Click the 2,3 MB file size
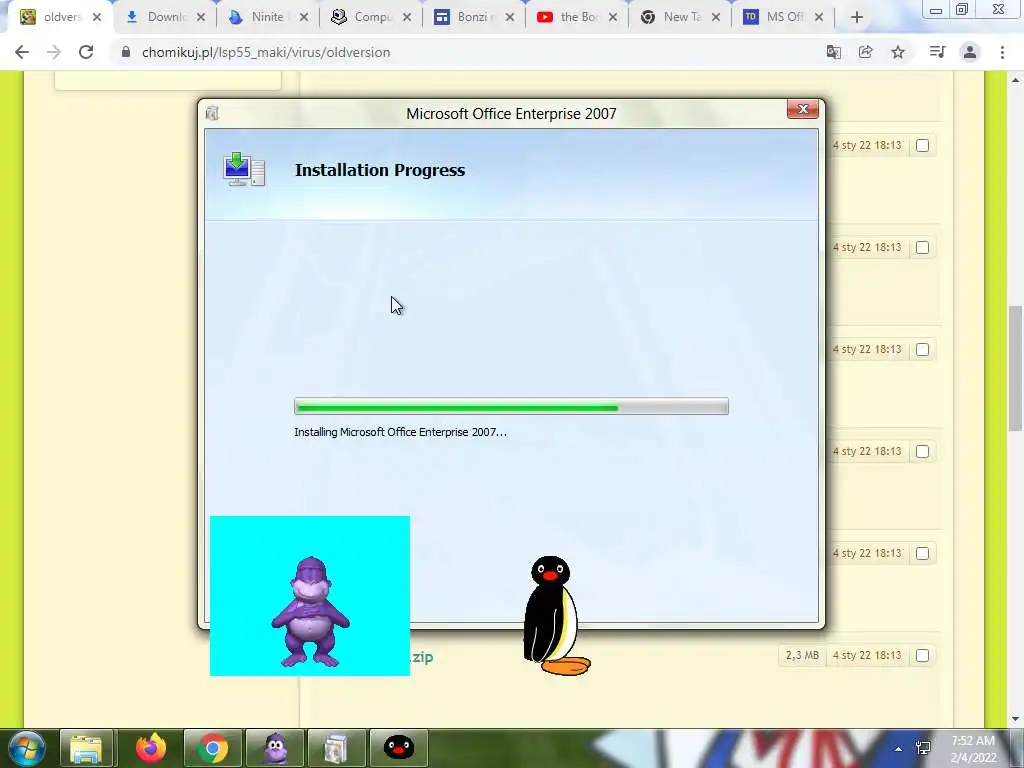 [x=802, y=655]
